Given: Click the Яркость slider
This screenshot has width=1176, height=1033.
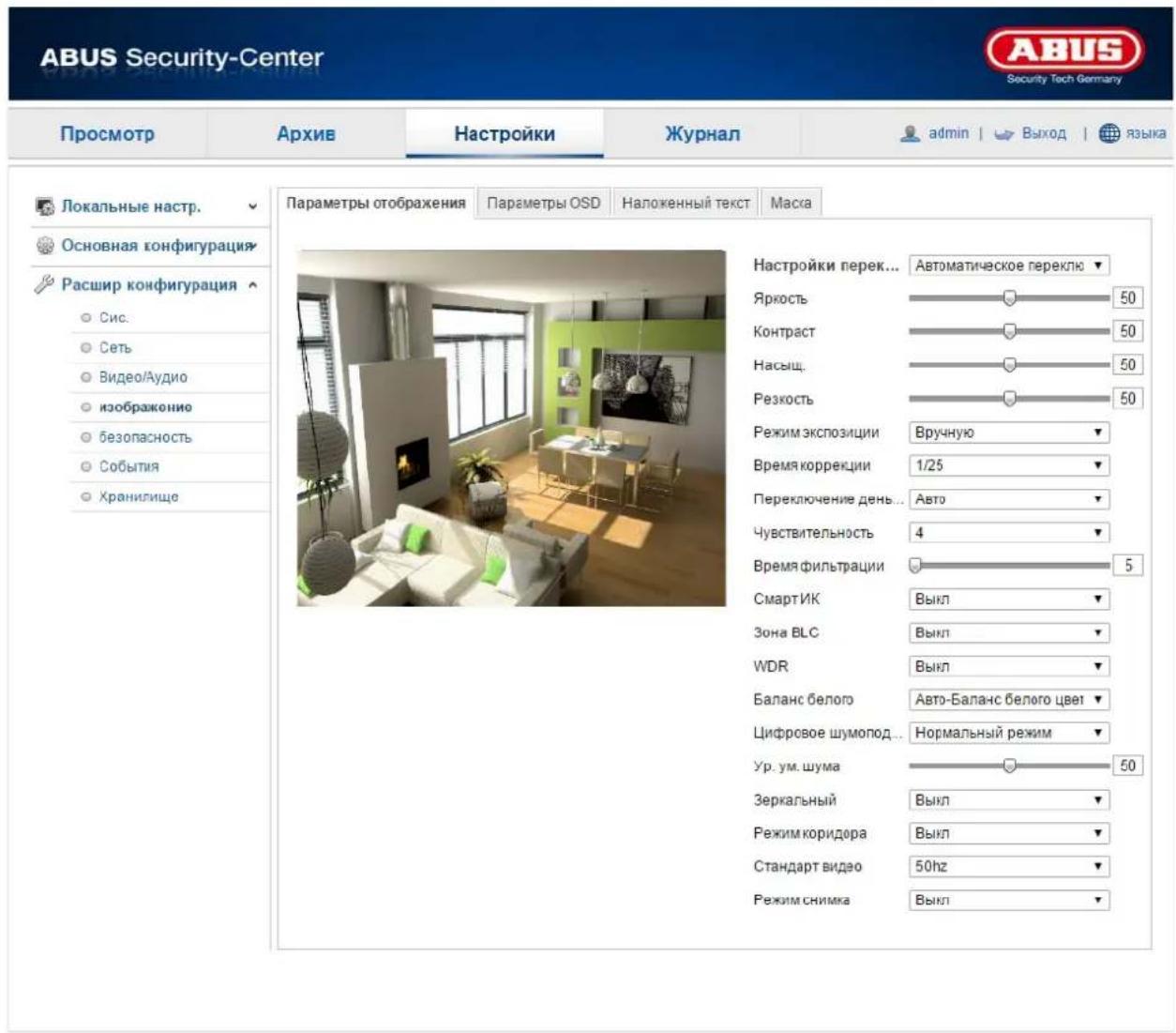Looking at the screenshot, I should point(1009,298).
